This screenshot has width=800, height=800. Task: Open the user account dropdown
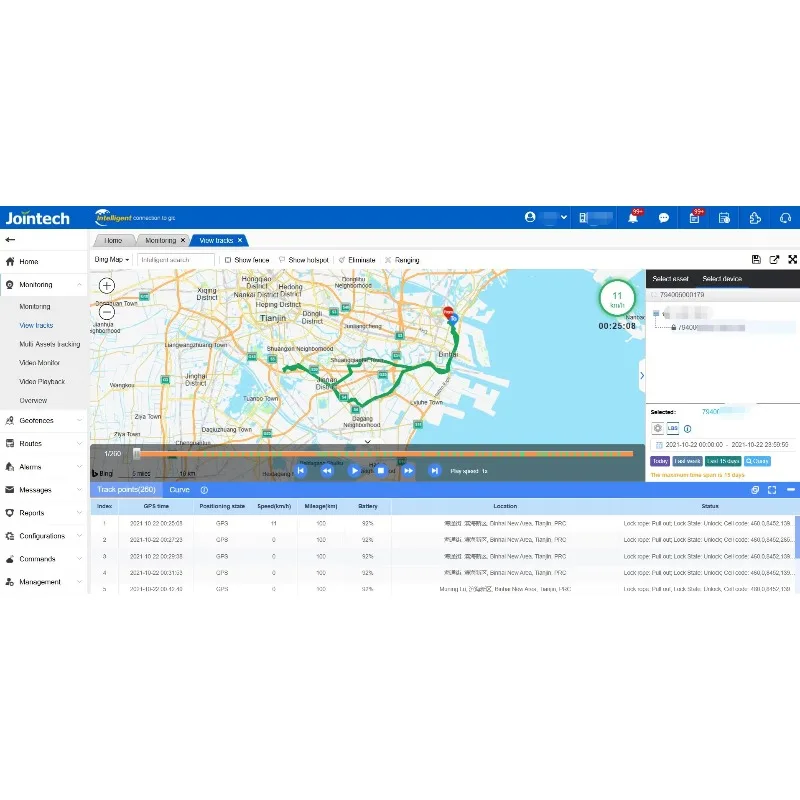pos(546,218)
